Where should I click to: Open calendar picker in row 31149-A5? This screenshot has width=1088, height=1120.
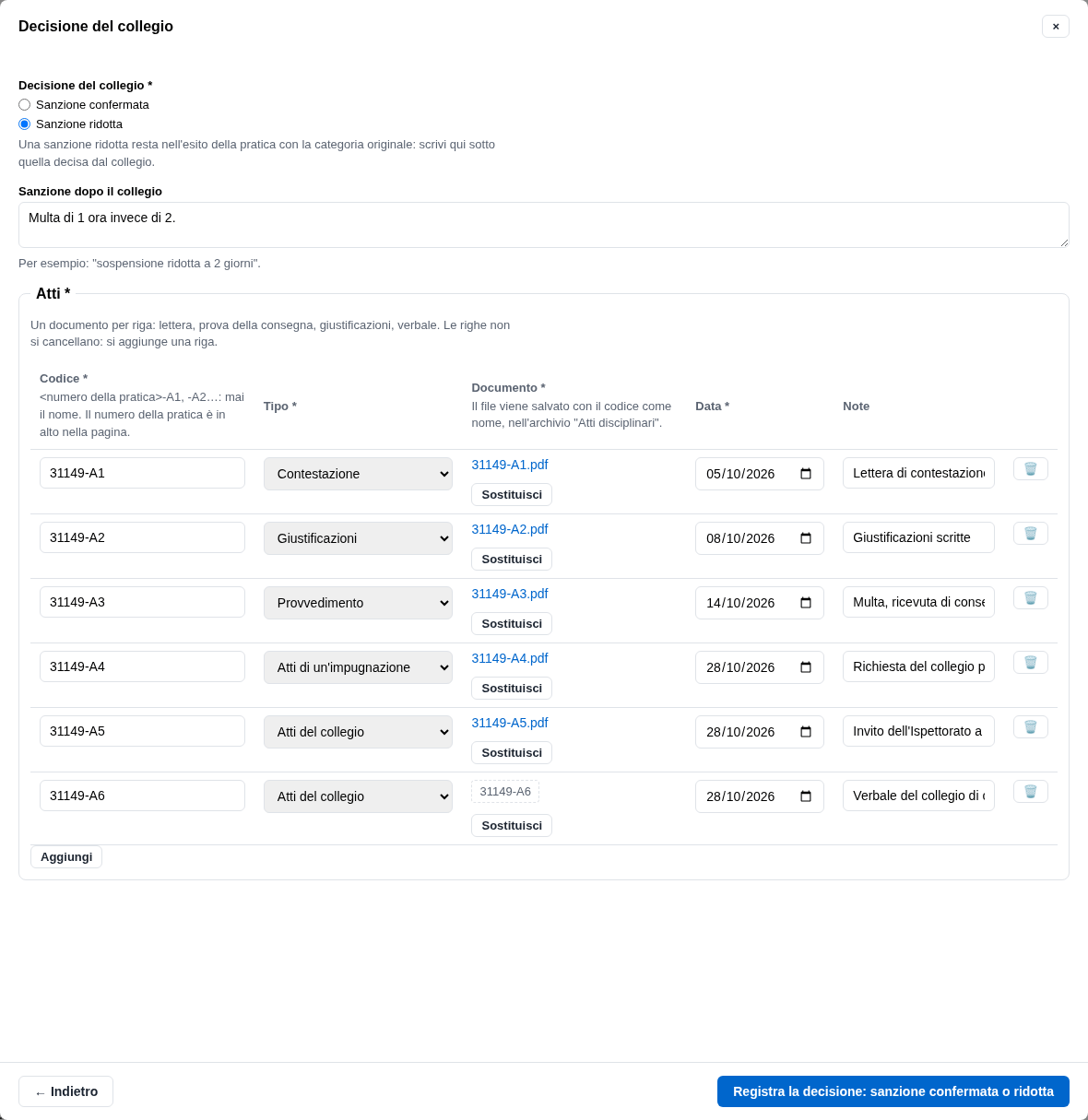click(806, 732)
